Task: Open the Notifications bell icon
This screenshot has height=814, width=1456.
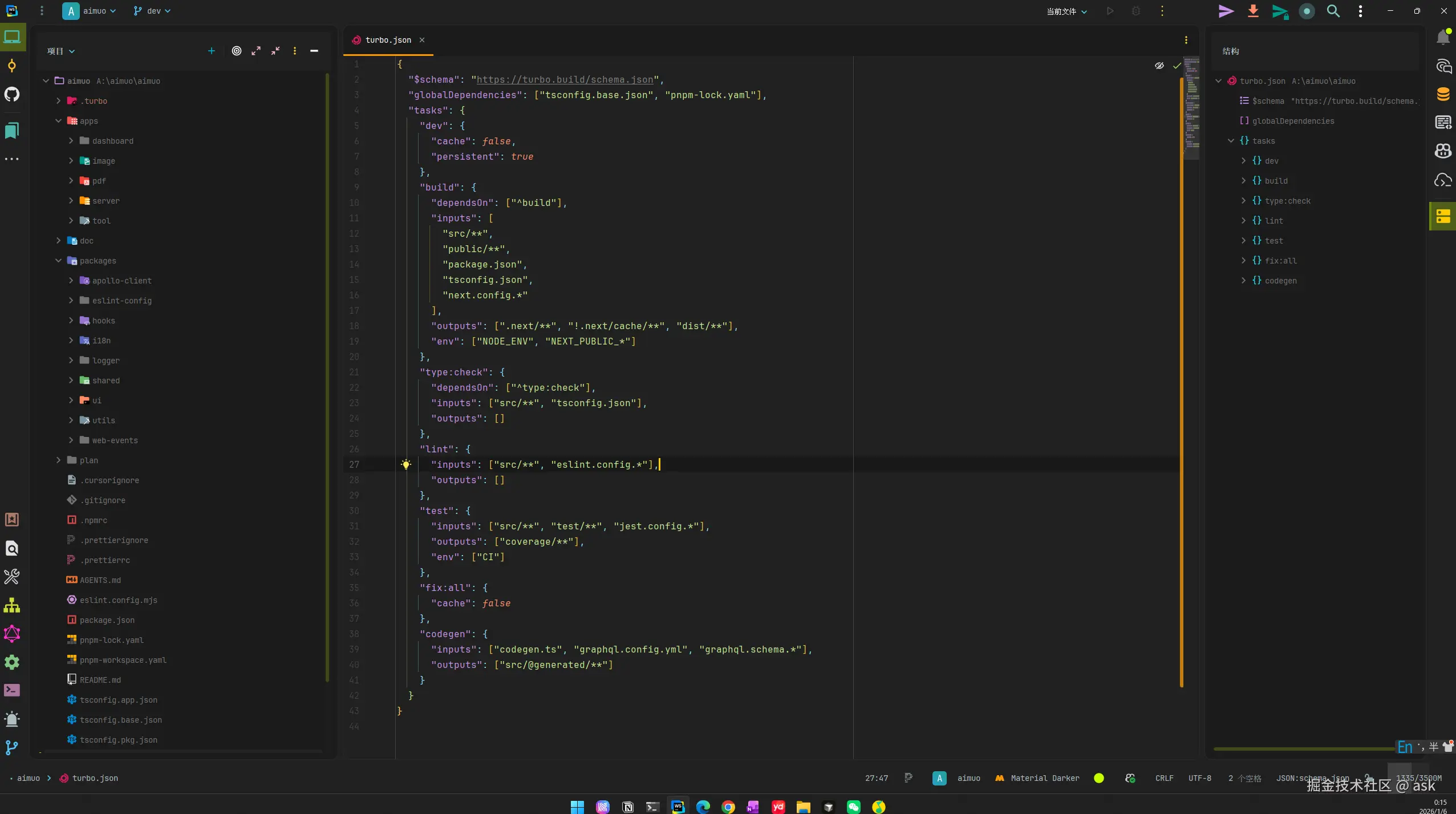Action: pos(1443,38)
